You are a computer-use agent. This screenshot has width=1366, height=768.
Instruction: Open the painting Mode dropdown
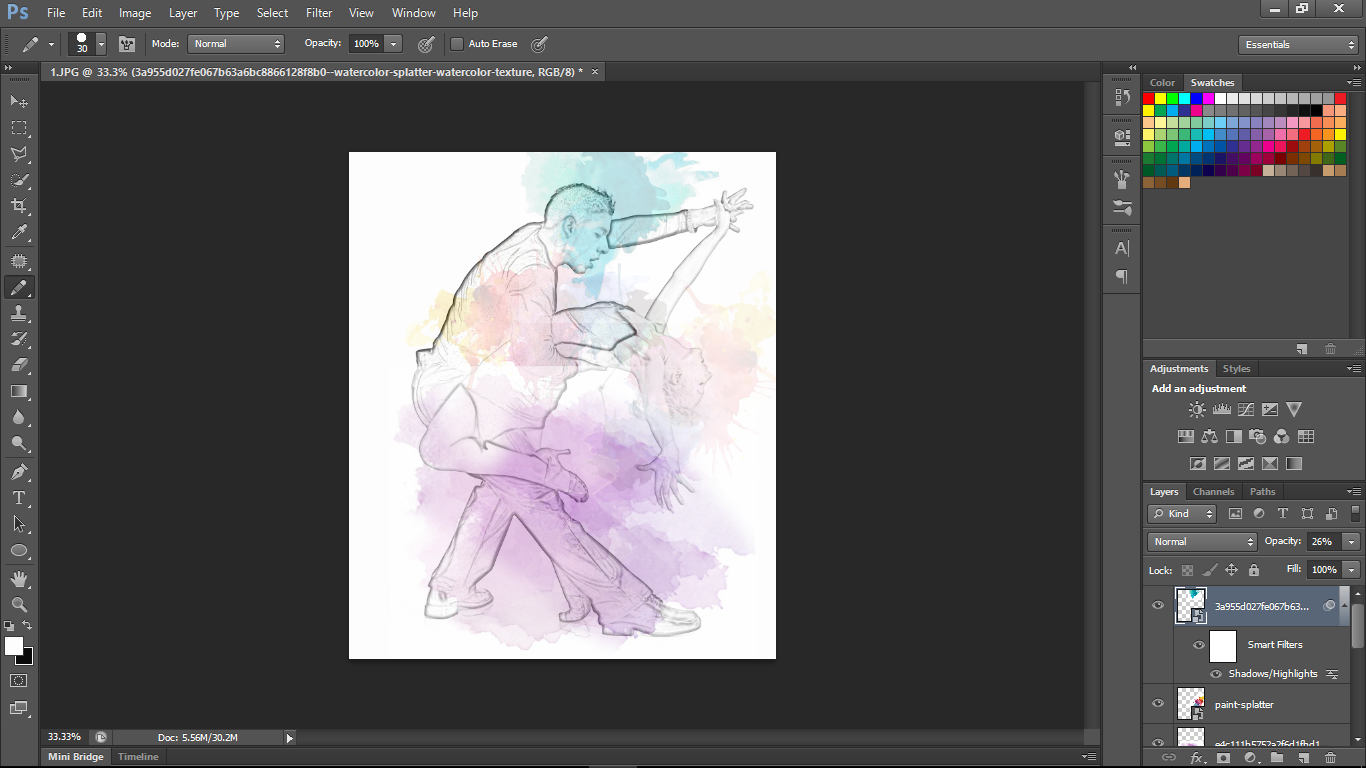click(x=236, y=44)
